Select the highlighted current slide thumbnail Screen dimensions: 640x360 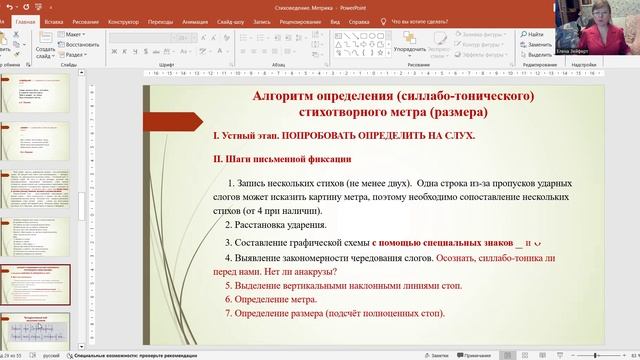(36, 284)
